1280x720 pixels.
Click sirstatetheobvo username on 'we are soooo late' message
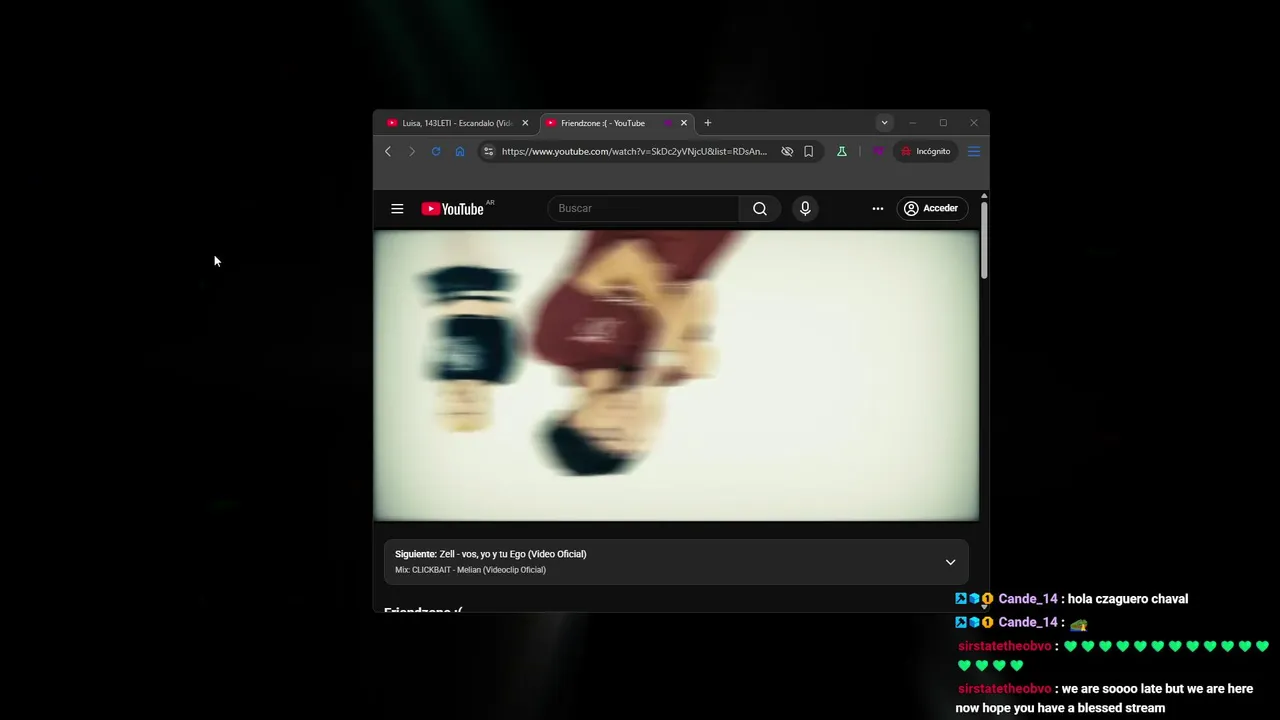pos(1005,689)
